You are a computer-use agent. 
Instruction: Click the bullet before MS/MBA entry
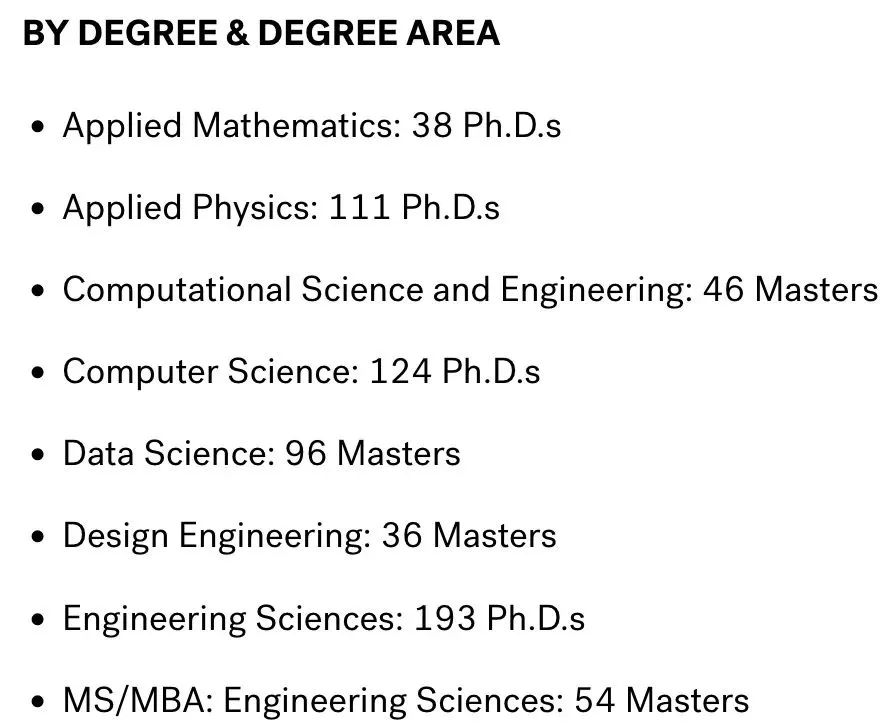[38, 702]
